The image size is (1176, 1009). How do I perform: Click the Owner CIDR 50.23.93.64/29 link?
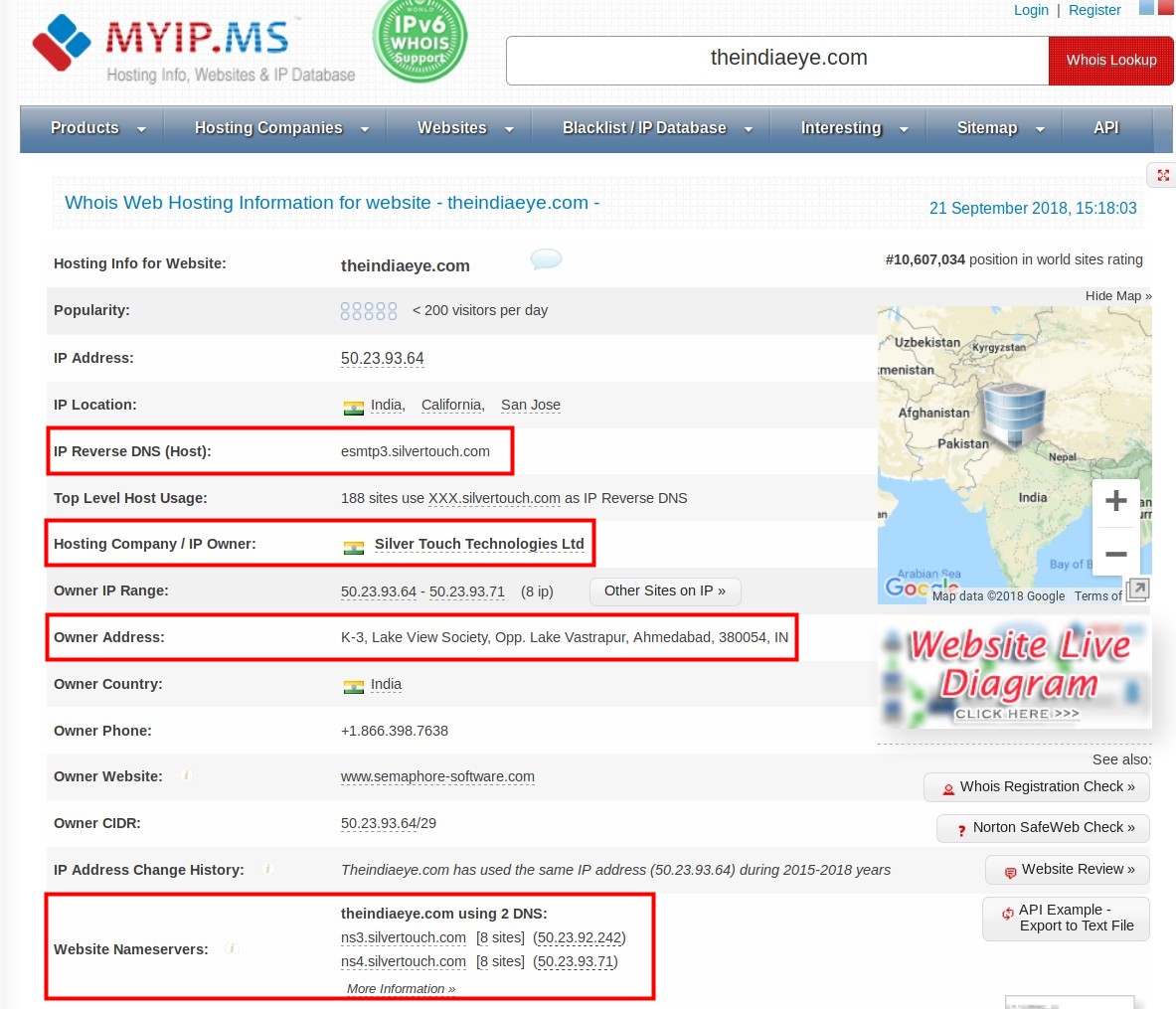pyautogui.click(x=389, y=824)
